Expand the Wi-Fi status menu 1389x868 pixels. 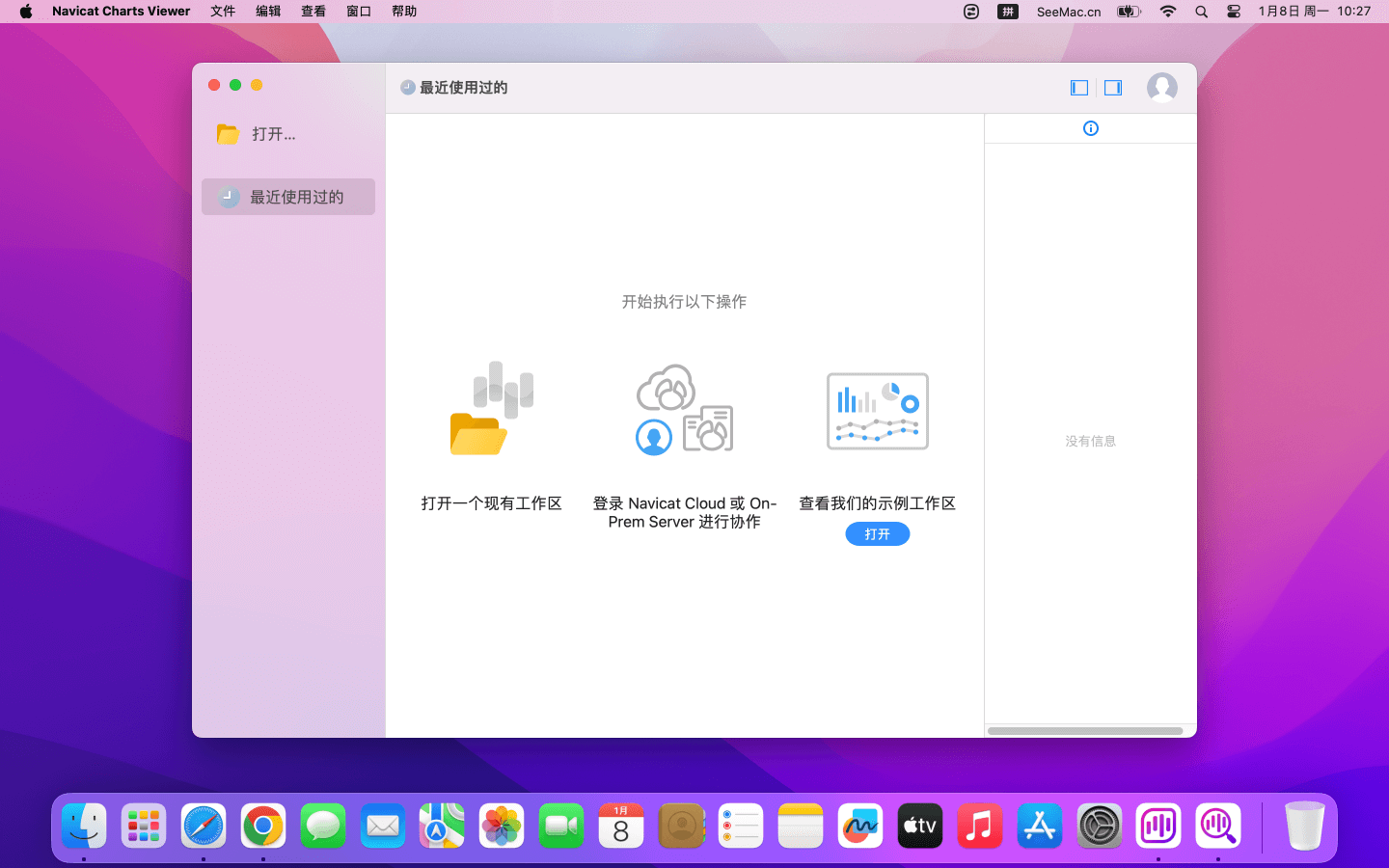pos(1168,12)
